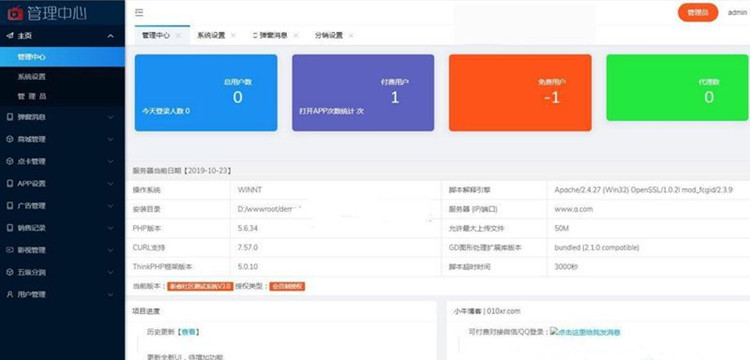Click the 影视管理 video icon

tap(10, 250)
